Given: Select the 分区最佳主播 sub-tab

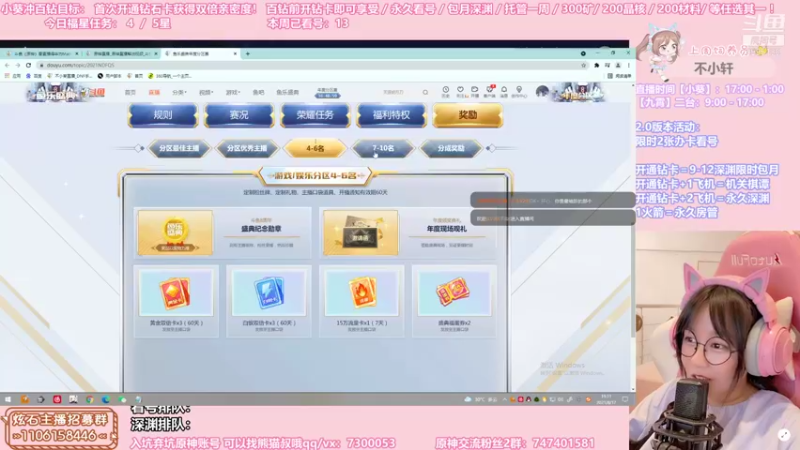Looking at the screenshot, I should point(179,148).
